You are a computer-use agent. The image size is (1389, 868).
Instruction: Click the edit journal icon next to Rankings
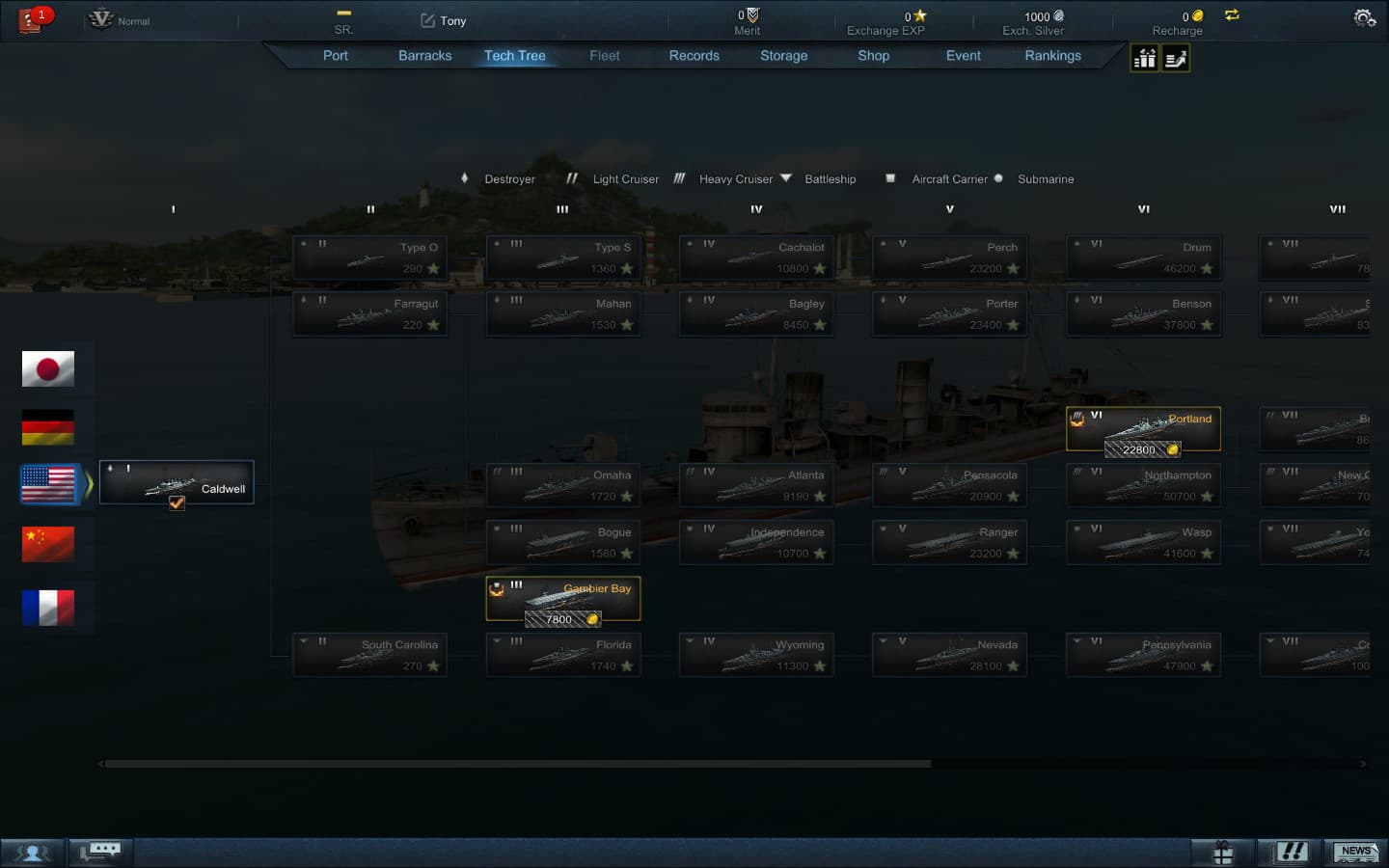click(1175, 58)
